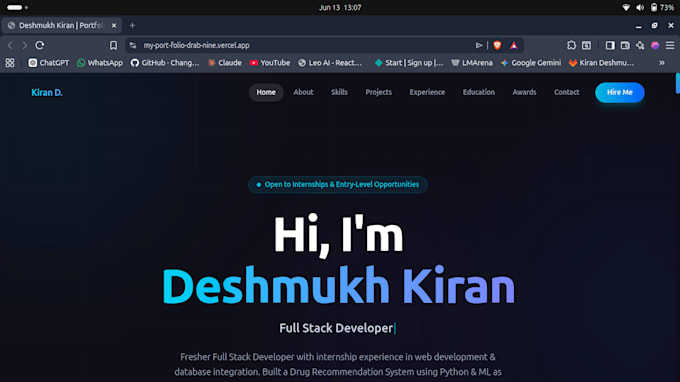Image resolution: width=680 pixels, height=382 pixels.
Task: Open the browser hamburger menu
Action: (x=670, y=45)
